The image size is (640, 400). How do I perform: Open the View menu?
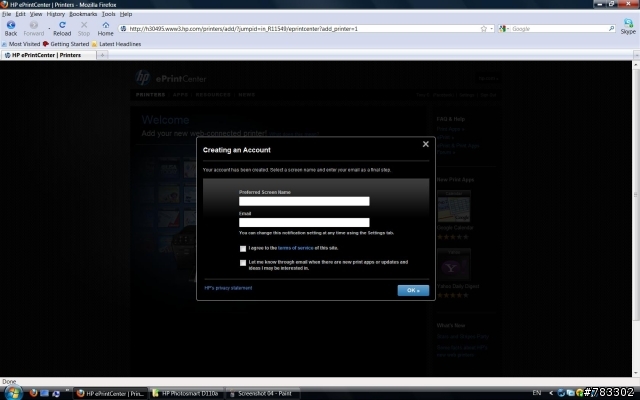pyautogui.click(x=36, y=14)
